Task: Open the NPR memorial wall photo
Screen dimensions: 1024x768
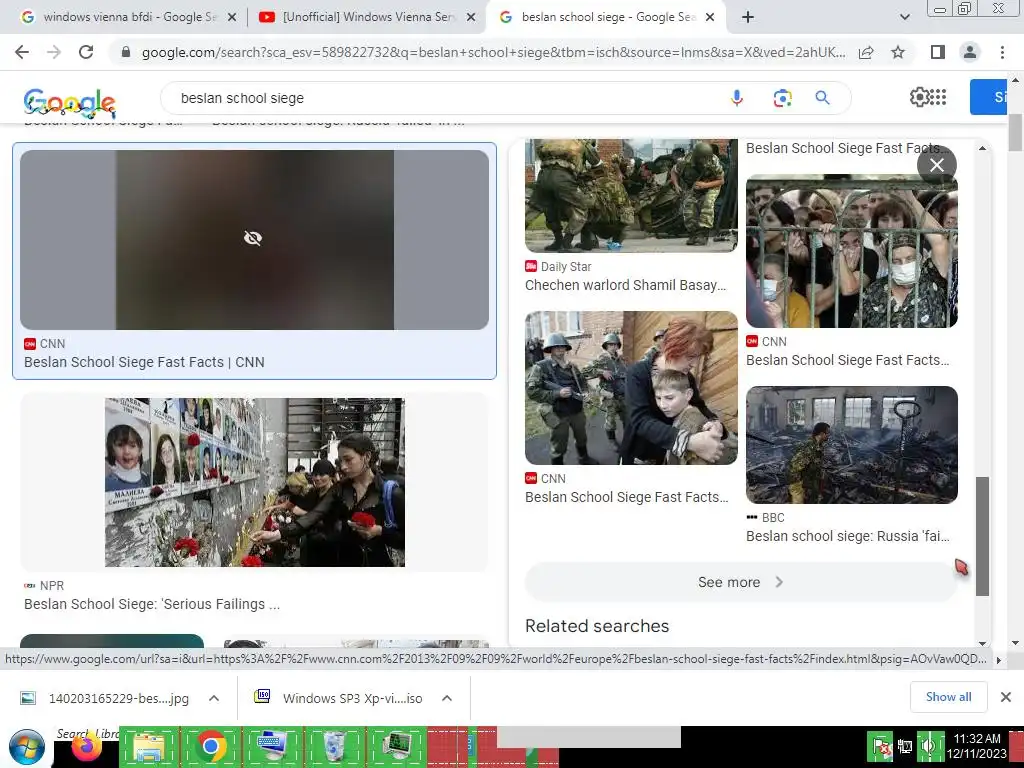Action: 255,482
